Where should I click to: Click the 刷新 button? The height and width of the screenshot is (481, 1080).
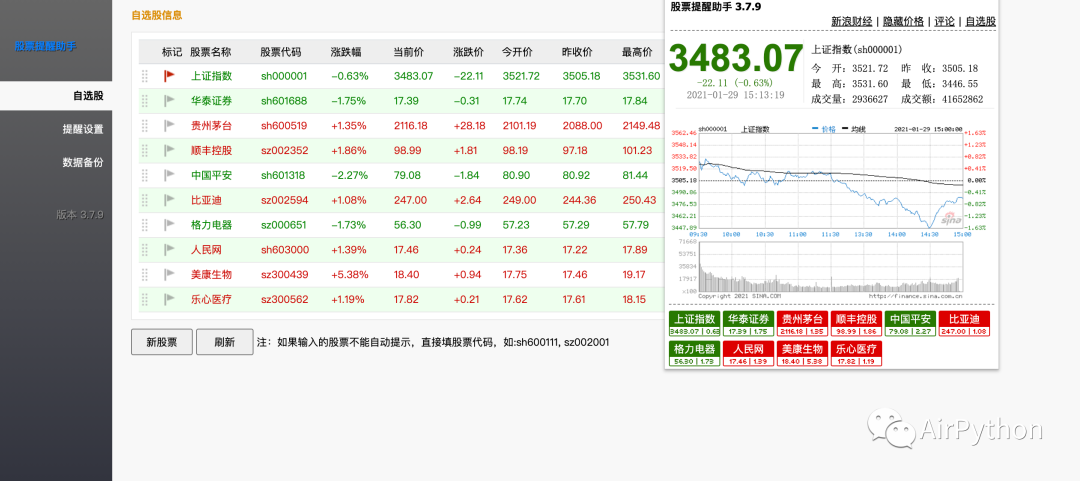[225, 342]
